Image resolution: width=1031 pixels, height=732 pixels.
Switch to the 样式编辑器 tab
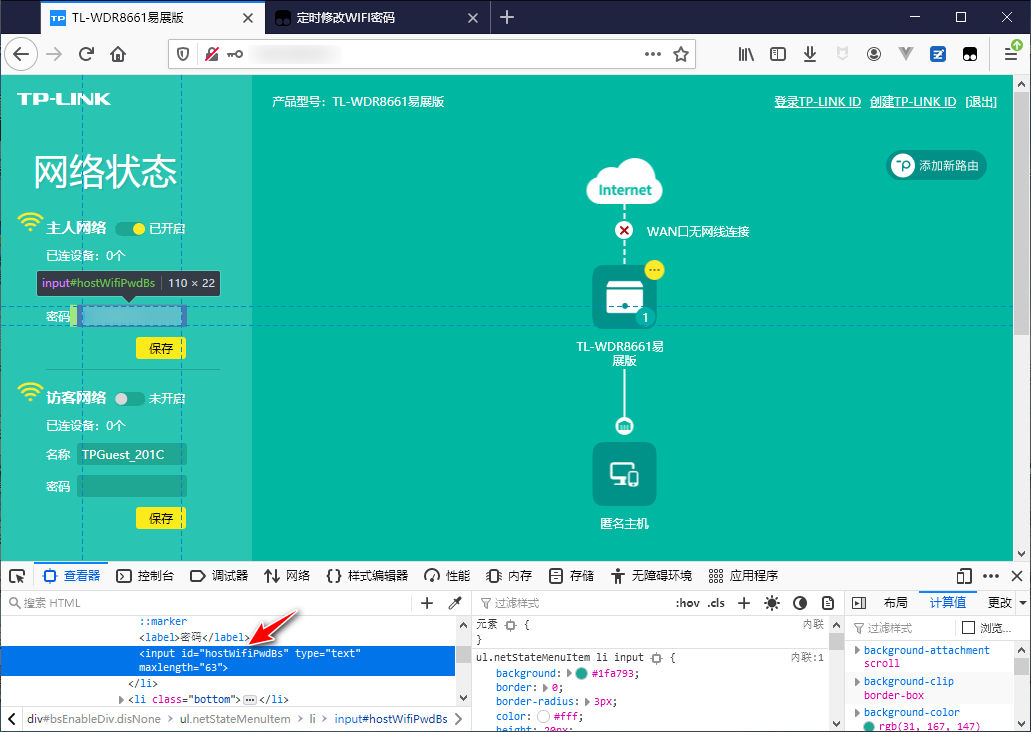[x=367, y=576]
